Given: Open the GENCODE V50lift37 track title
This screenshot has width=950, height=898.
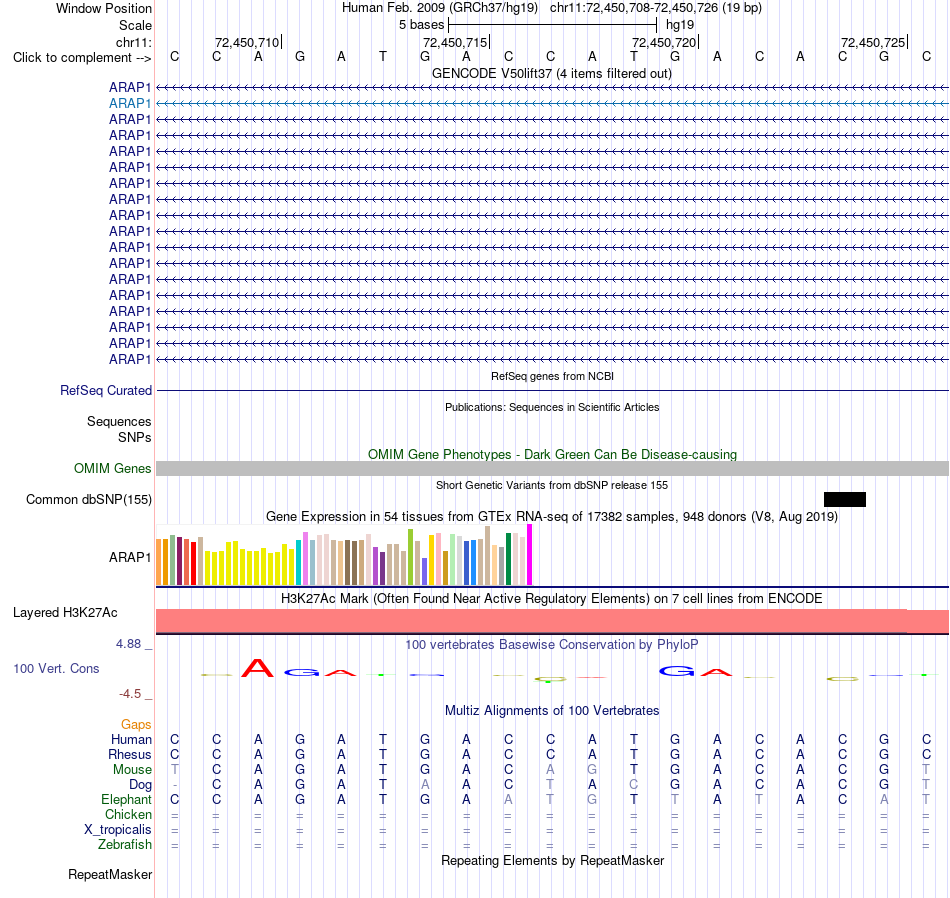Looking at the screenshot, I should pos(551,73).
